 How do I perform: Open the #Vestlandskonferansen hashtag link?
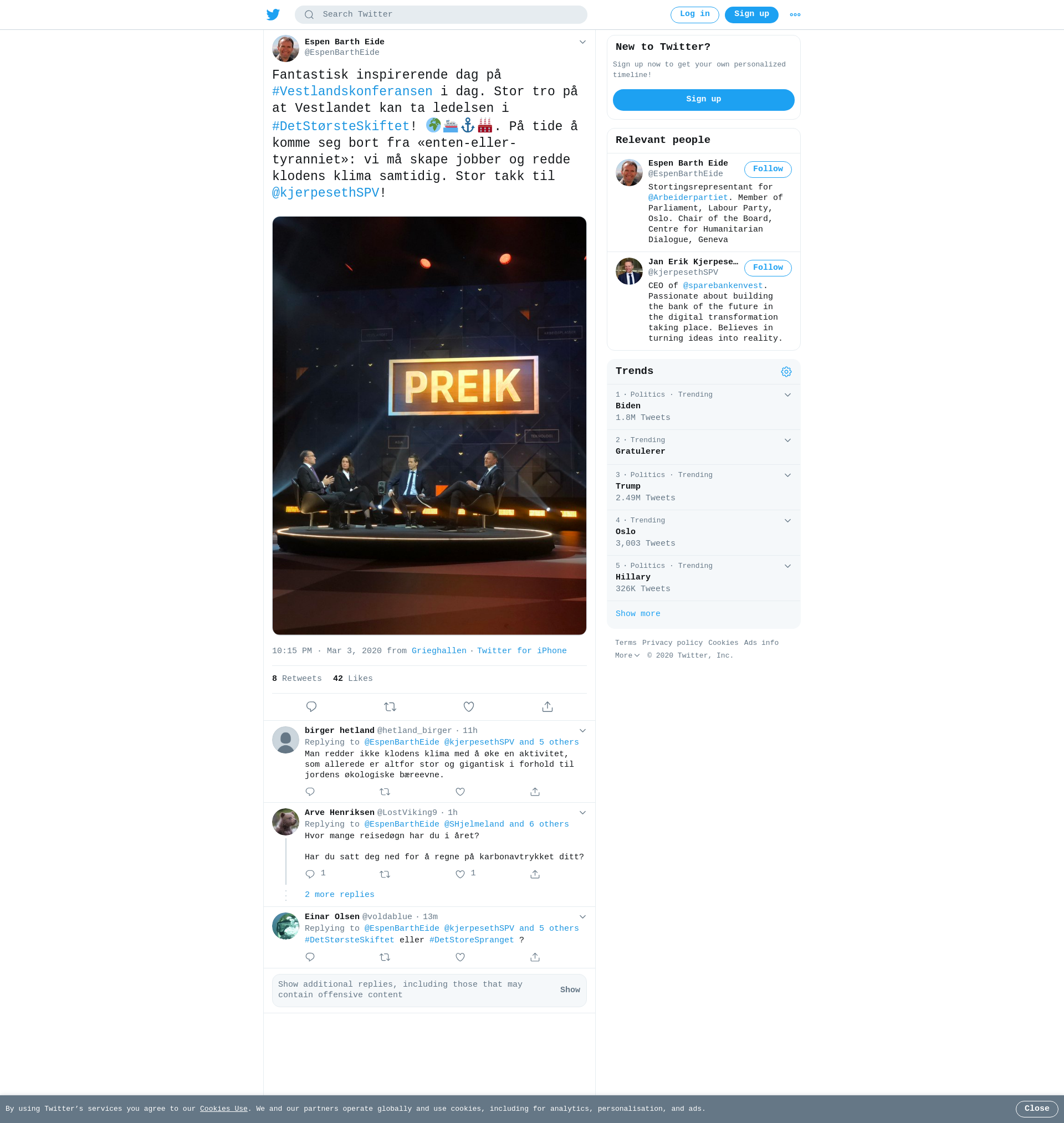(x=352, y=91)
